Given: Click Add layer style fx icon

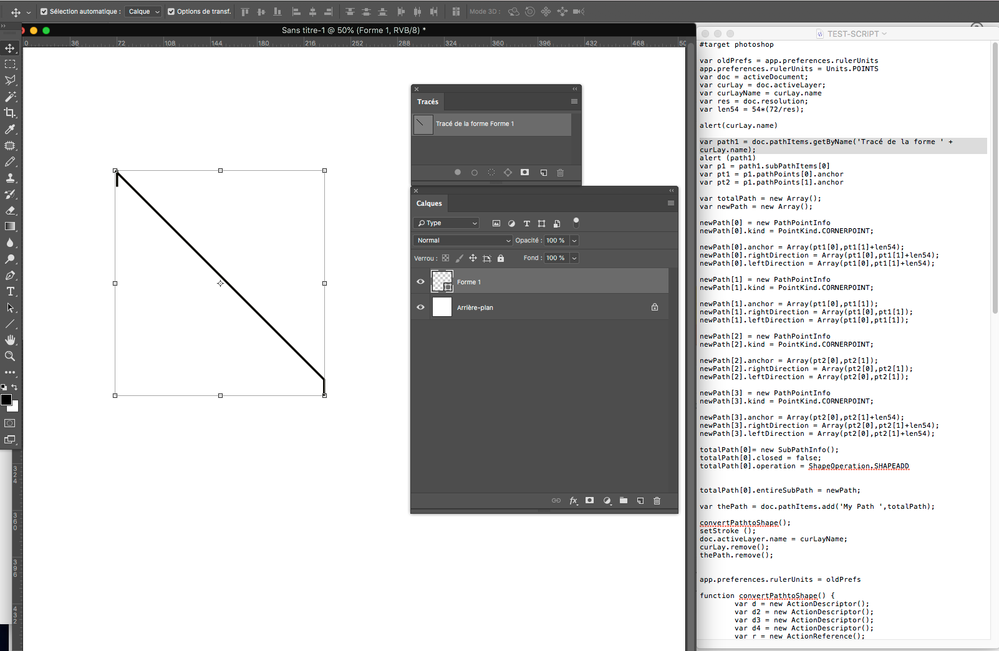Looking at the screenshot, I should [573, 501].
